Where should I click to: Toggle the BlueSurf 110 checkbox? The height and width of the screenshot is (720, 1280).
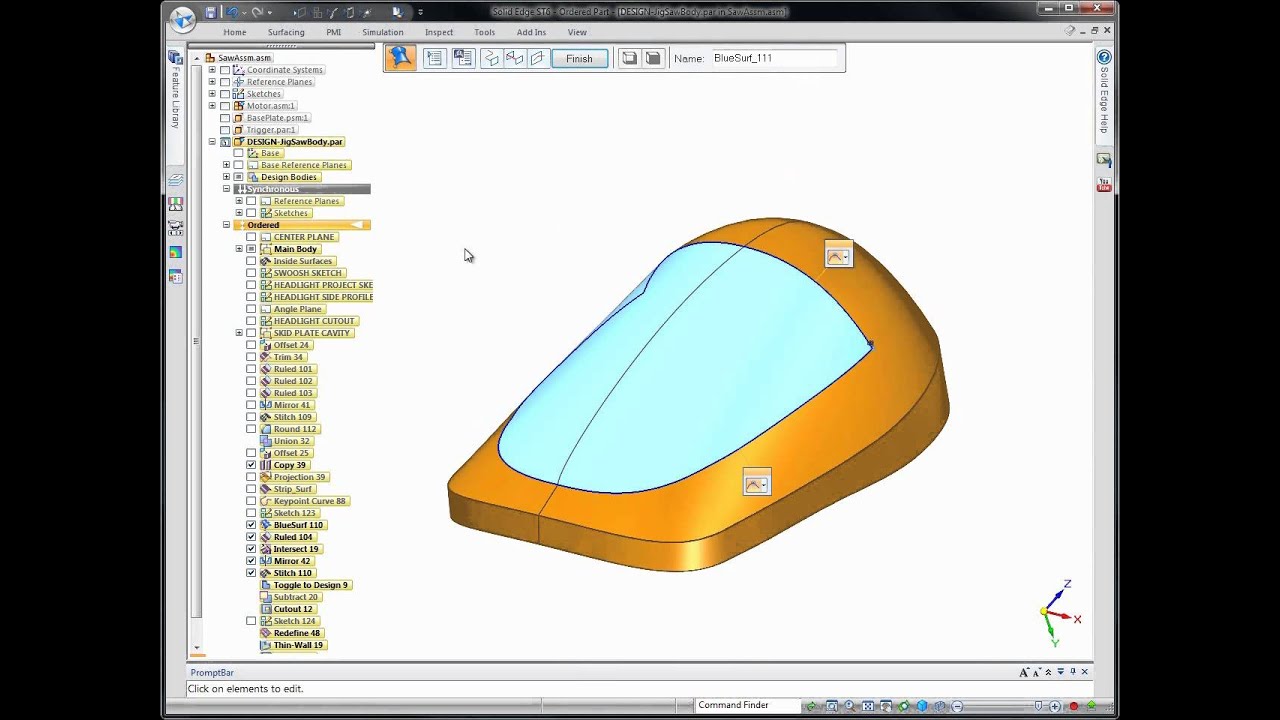pos(251,525)
